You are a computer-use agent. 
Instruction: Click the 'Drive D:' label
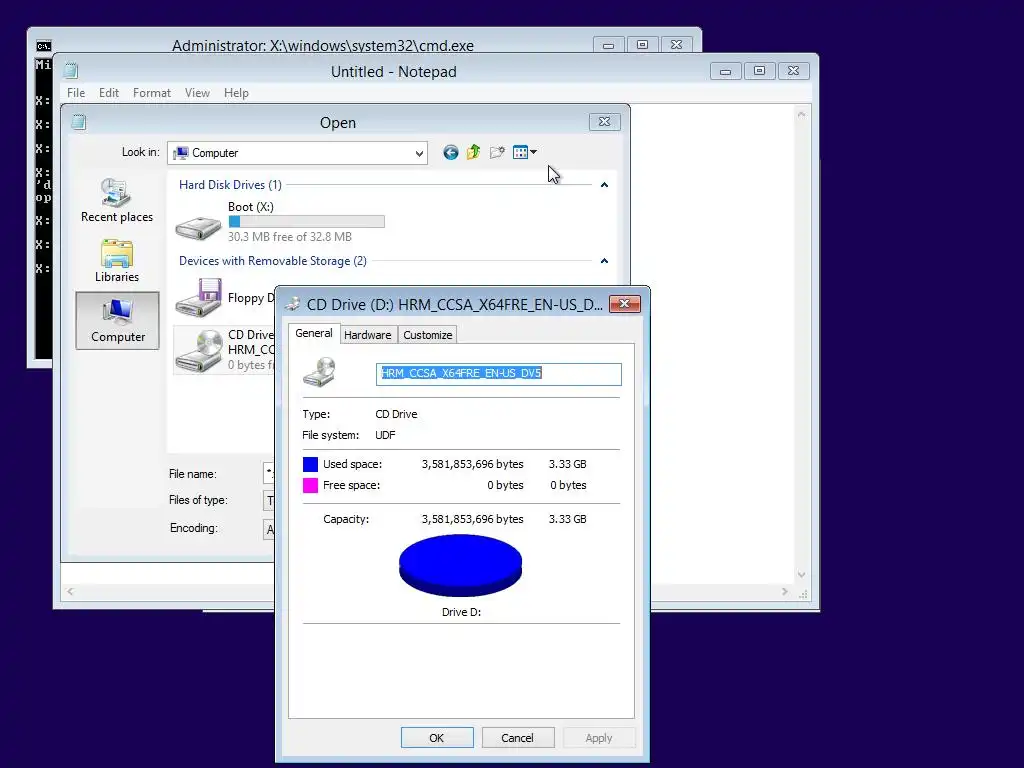[461, 612]
